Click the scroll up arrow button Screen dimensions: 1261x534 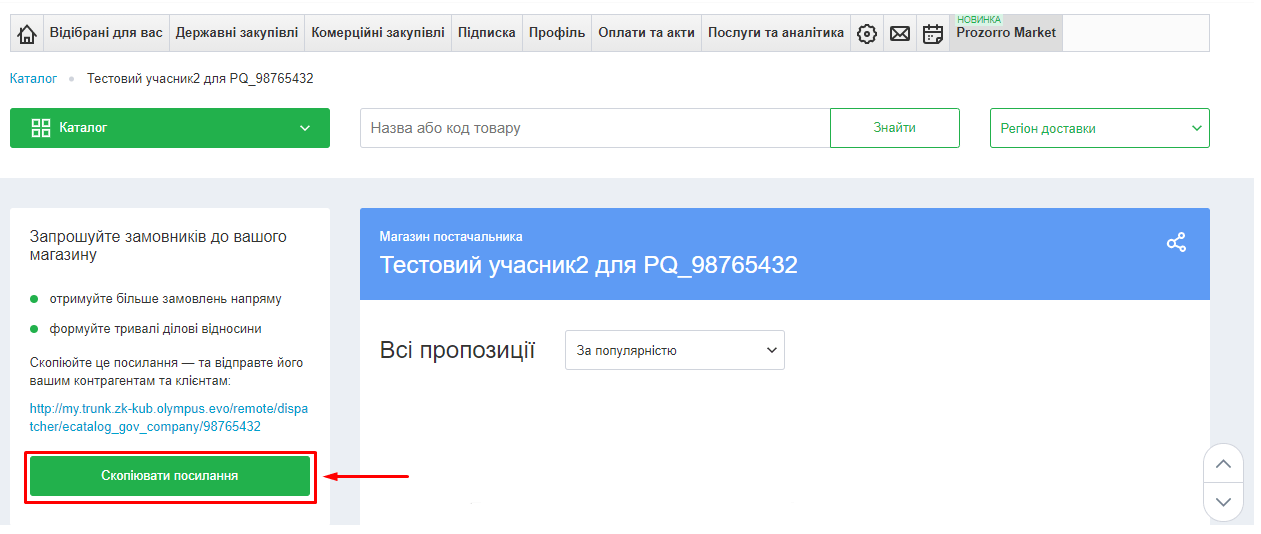point(1223,464)
